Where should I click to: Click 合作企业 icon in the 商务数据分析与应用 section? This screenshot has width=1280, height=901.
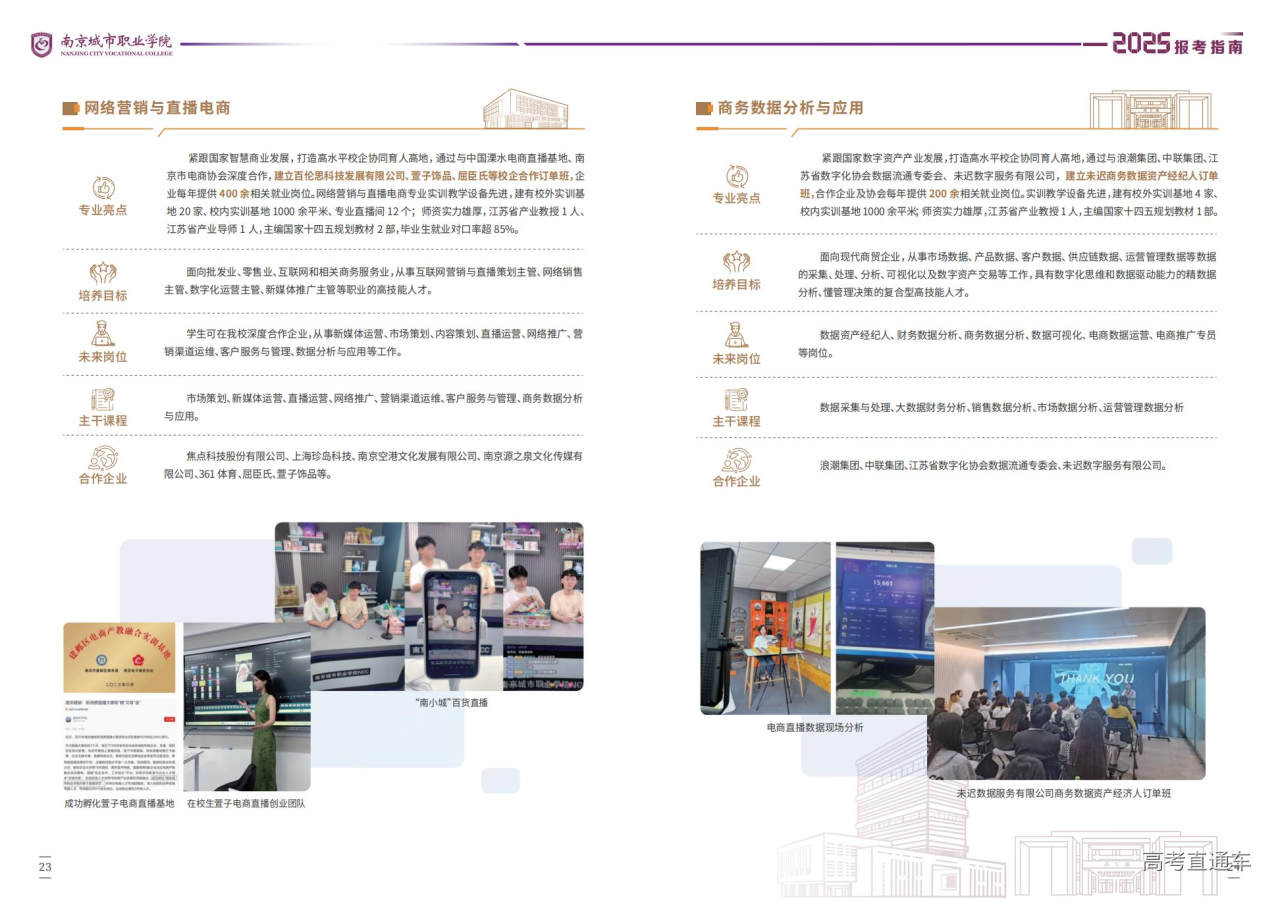[736, 460]
